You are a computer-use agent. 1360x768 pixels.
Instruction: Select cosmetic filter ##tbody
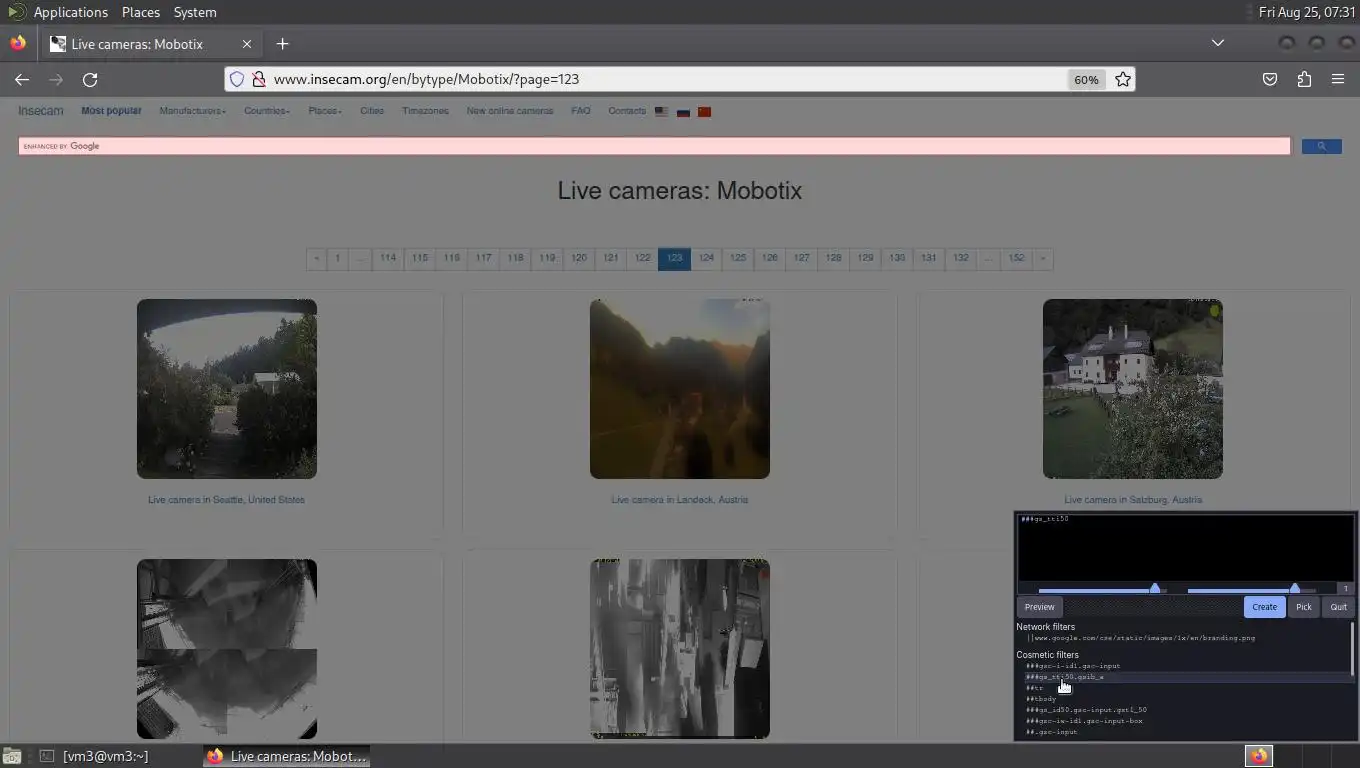[x=1041, y=699]
